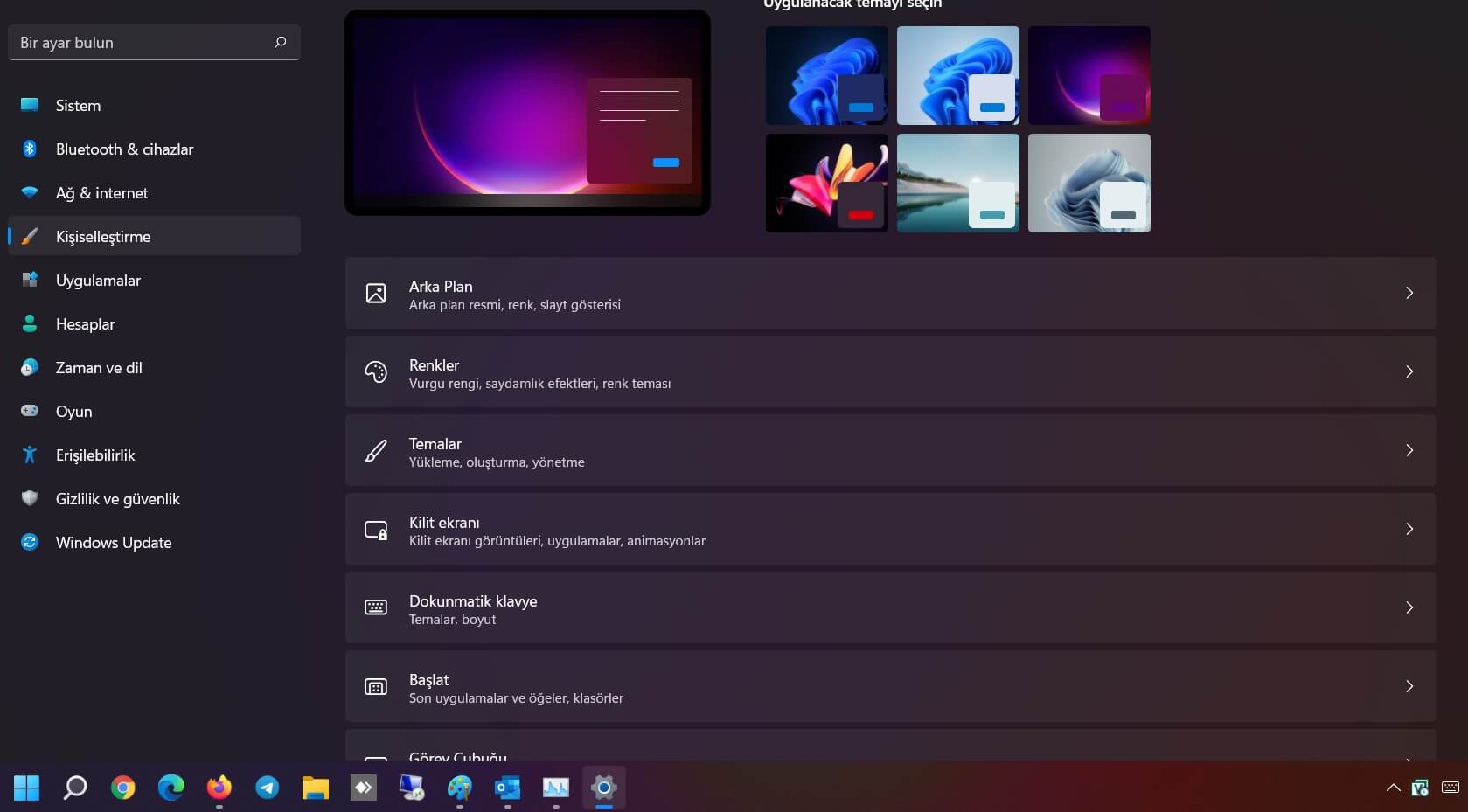The image size is (1468, 812).
Task: Expand Renkler color settings chevron
Action: pyautogui.click(x=1409, y=371)
